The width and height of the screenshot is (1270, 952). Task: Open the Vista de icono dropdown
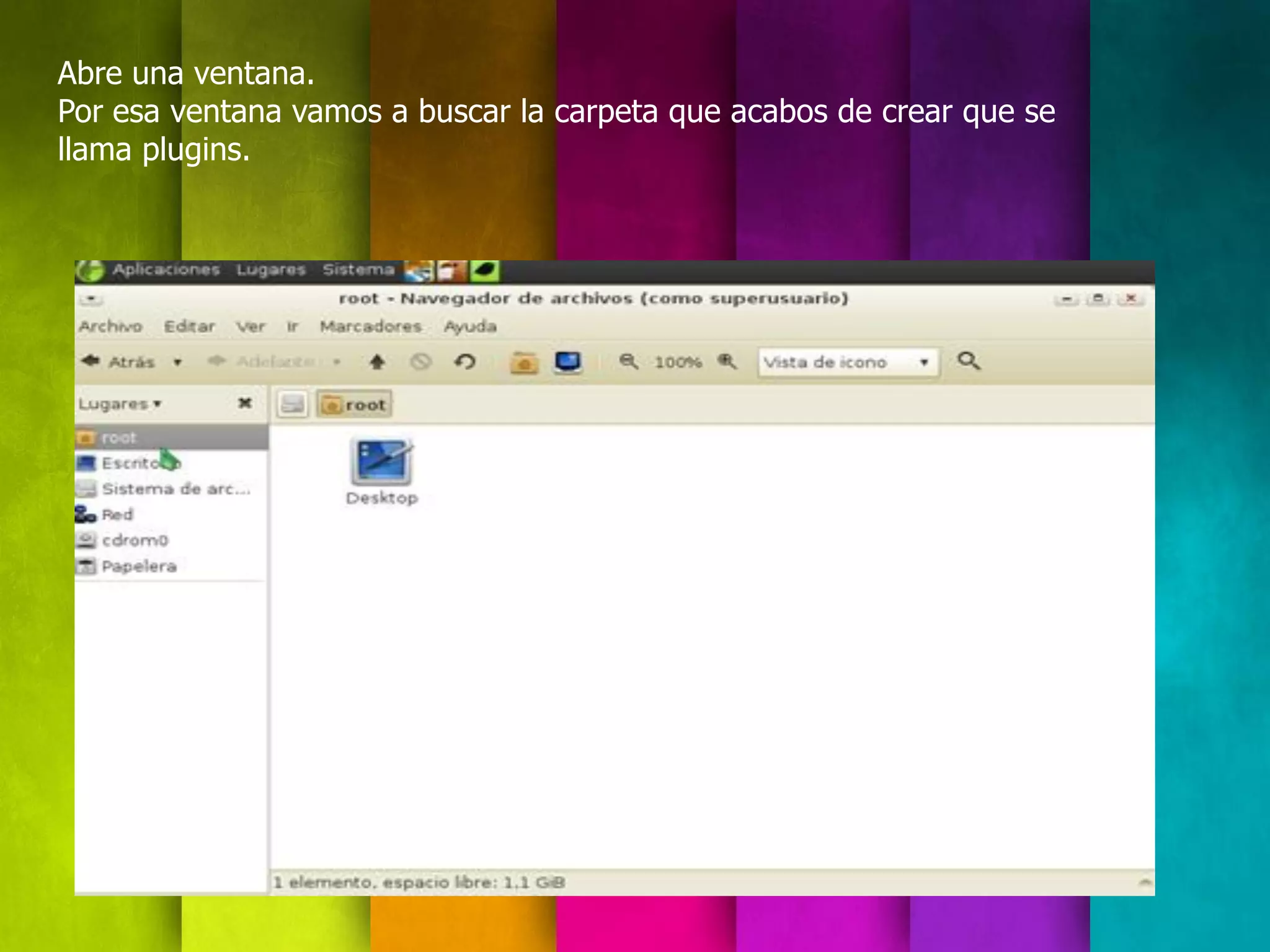pyautogui.click(x=848, y=362)
